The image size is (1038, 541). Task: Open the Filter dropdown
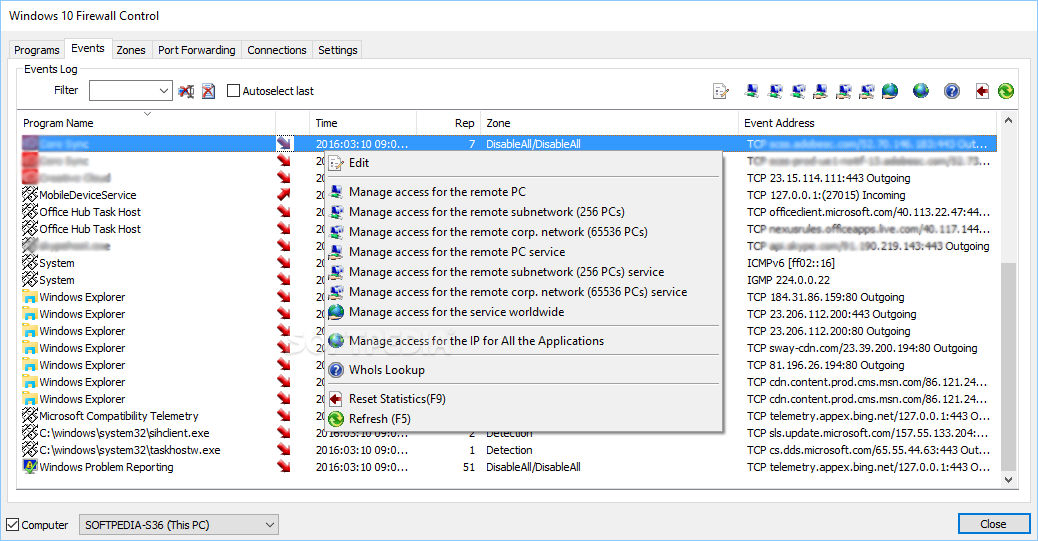[164, 91]
